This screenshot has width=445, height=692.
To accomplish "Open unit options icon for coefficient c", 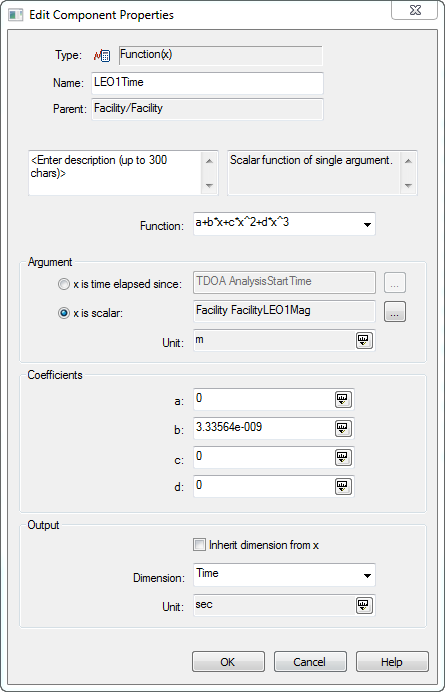I will [x=343, y=457].
